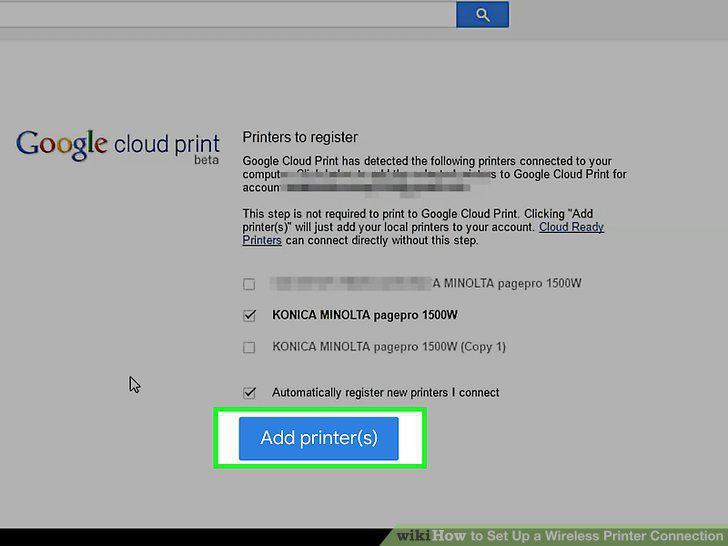Click the KONICA MINOLTA pagepro 1500W (Copy 1) label
728x546 pixels.
tap(389, 347)
